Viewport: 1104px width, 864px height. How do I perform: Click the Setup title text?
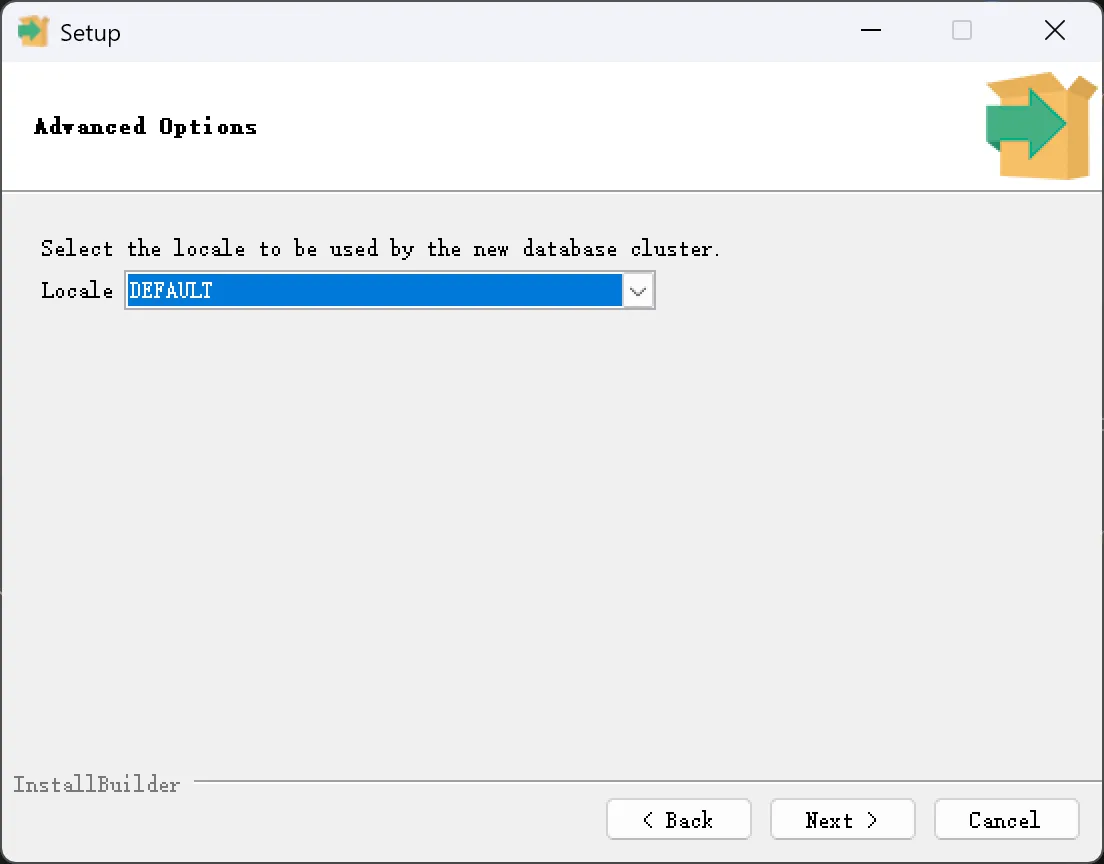[x=90, y=32]
